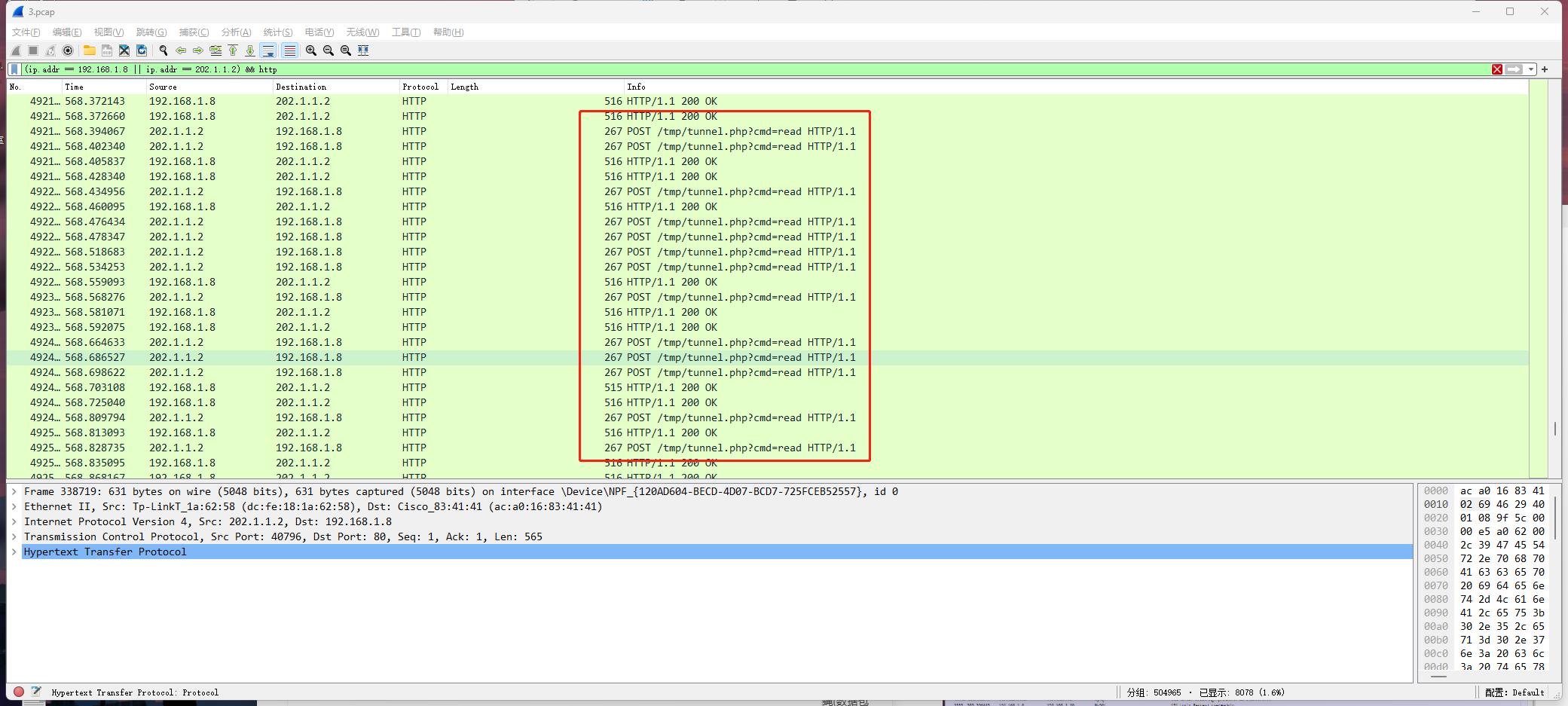The height and width of the screenshot is (706, 1568).
Task: Expand the Ethernet II tree node
Action: 14,506
